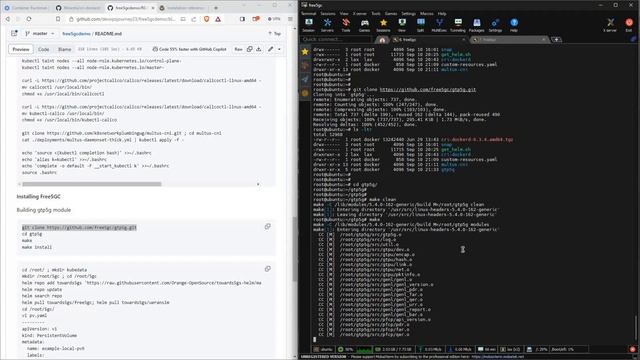Click the browser back arrow
Viewport: 640px width, 360px height.
8,19
